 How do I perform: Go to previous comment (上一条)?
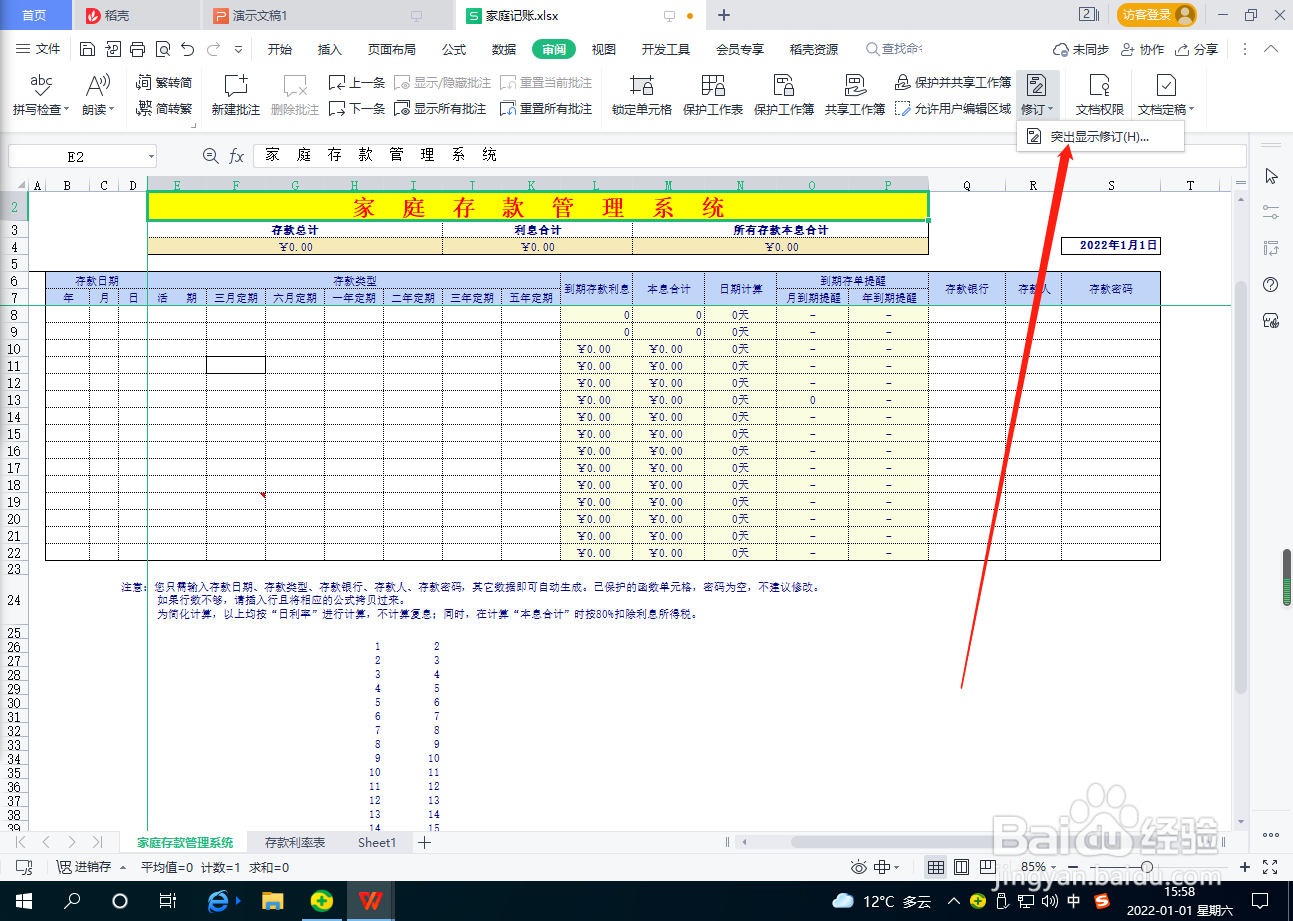pos(357,83)
